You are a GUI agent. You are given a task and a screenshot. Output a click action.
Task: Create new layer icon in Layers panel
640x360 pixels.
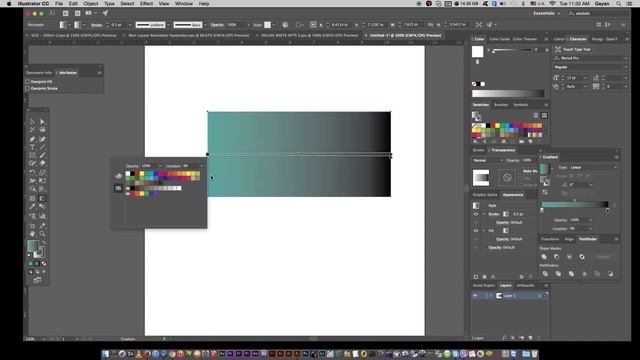530,338
